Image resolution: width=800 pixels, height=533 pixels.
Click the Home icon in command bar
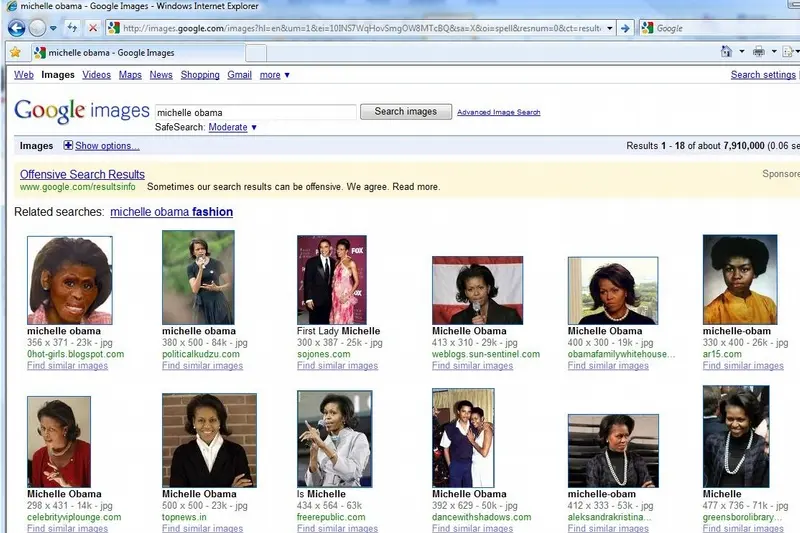[727, 51]
